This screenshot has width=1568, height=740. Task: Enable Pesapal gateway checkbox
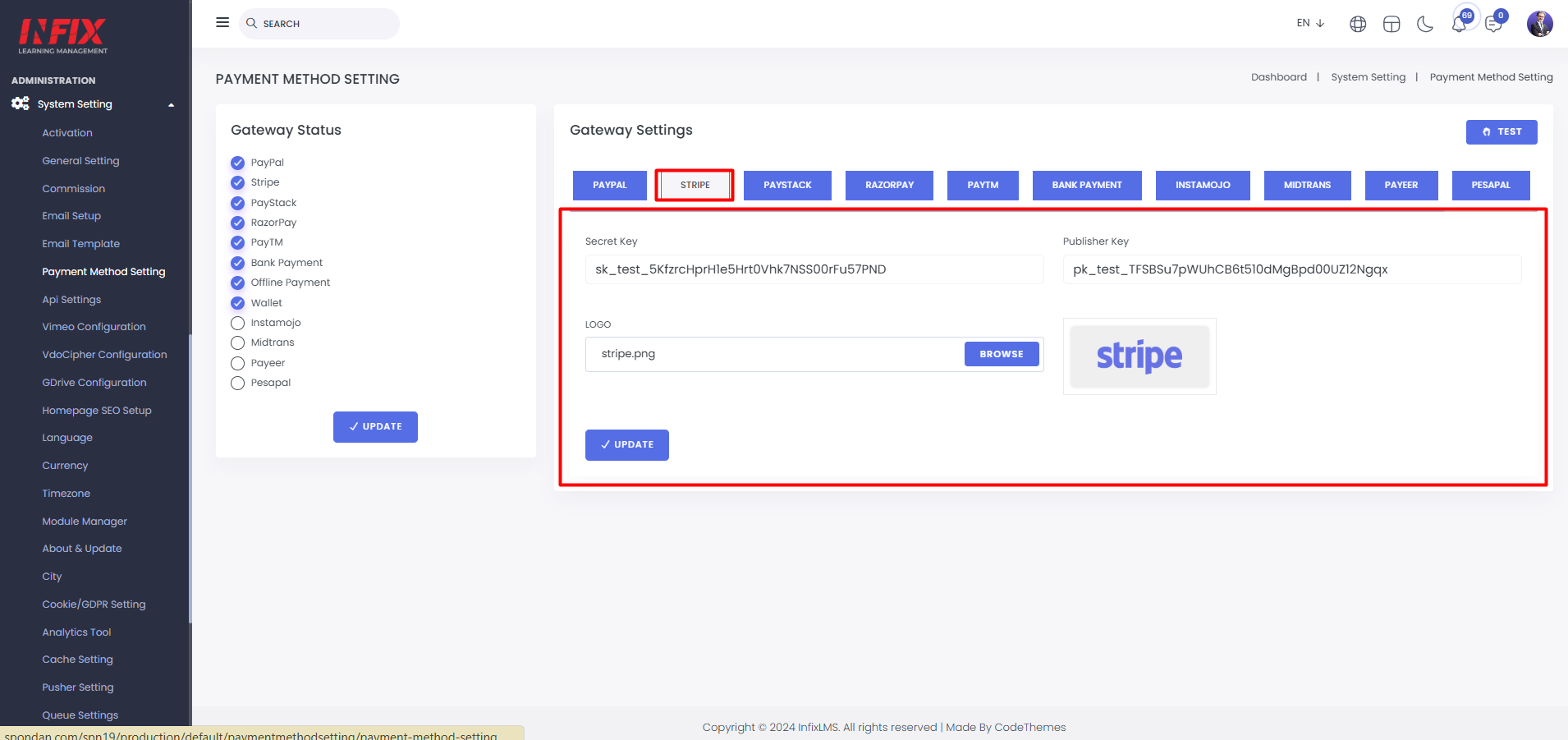coord(237,383)
